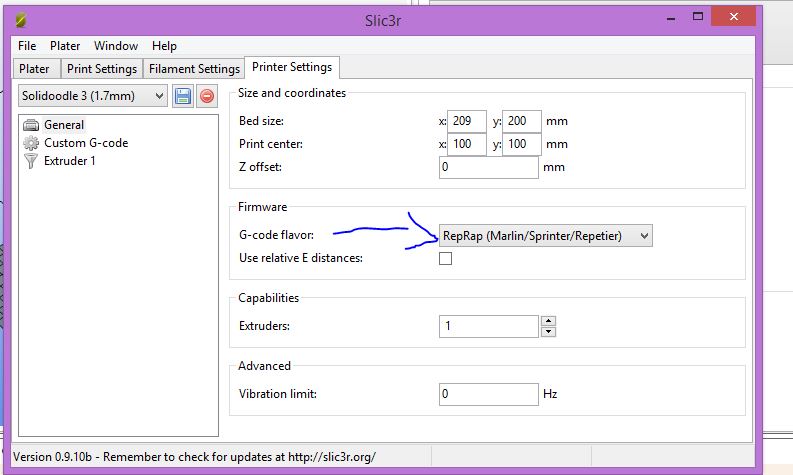The width and height of the screenshot is (793, 475).
Task: Click the Version 0.9.10b status bar text
Action: pos(194,457)
